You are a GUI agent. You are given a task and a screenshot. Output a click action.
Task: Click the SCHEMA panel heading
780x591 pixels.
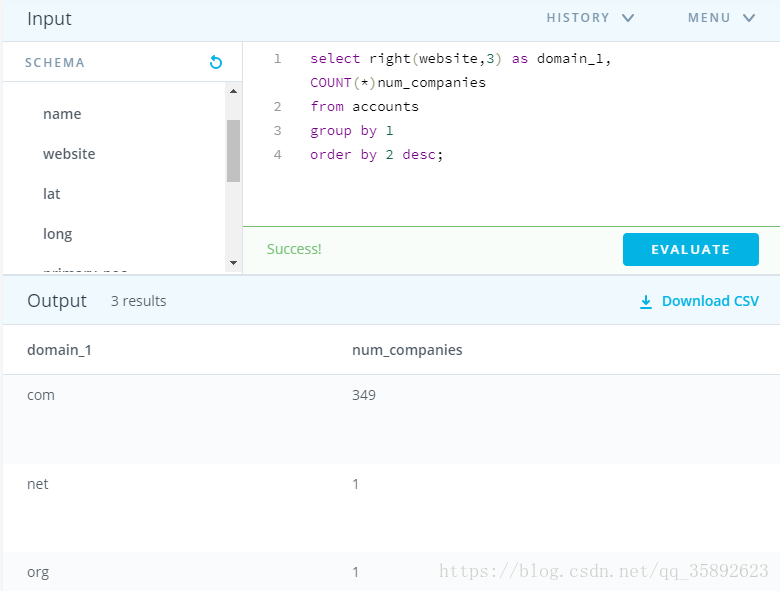(55, 63)
